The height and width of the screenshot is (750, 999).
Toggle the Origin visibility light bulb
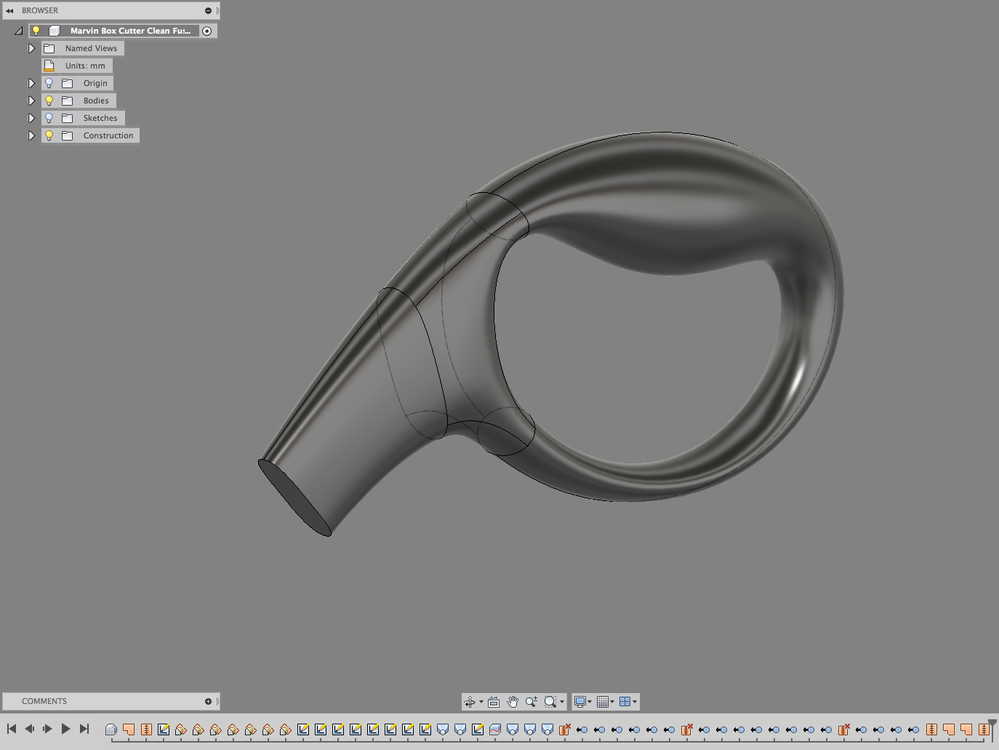[x=49, y=83]
